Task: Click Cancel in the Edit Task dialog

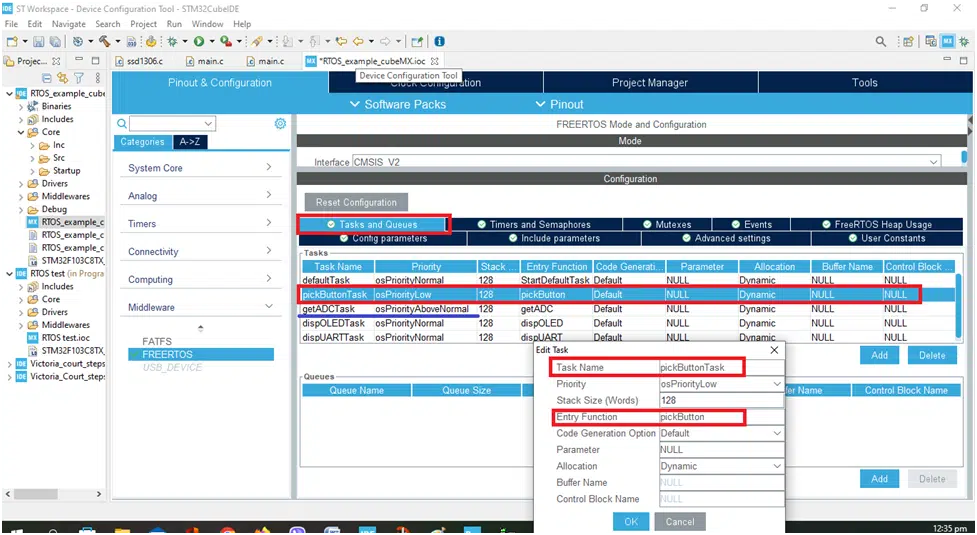Action: 680,521
